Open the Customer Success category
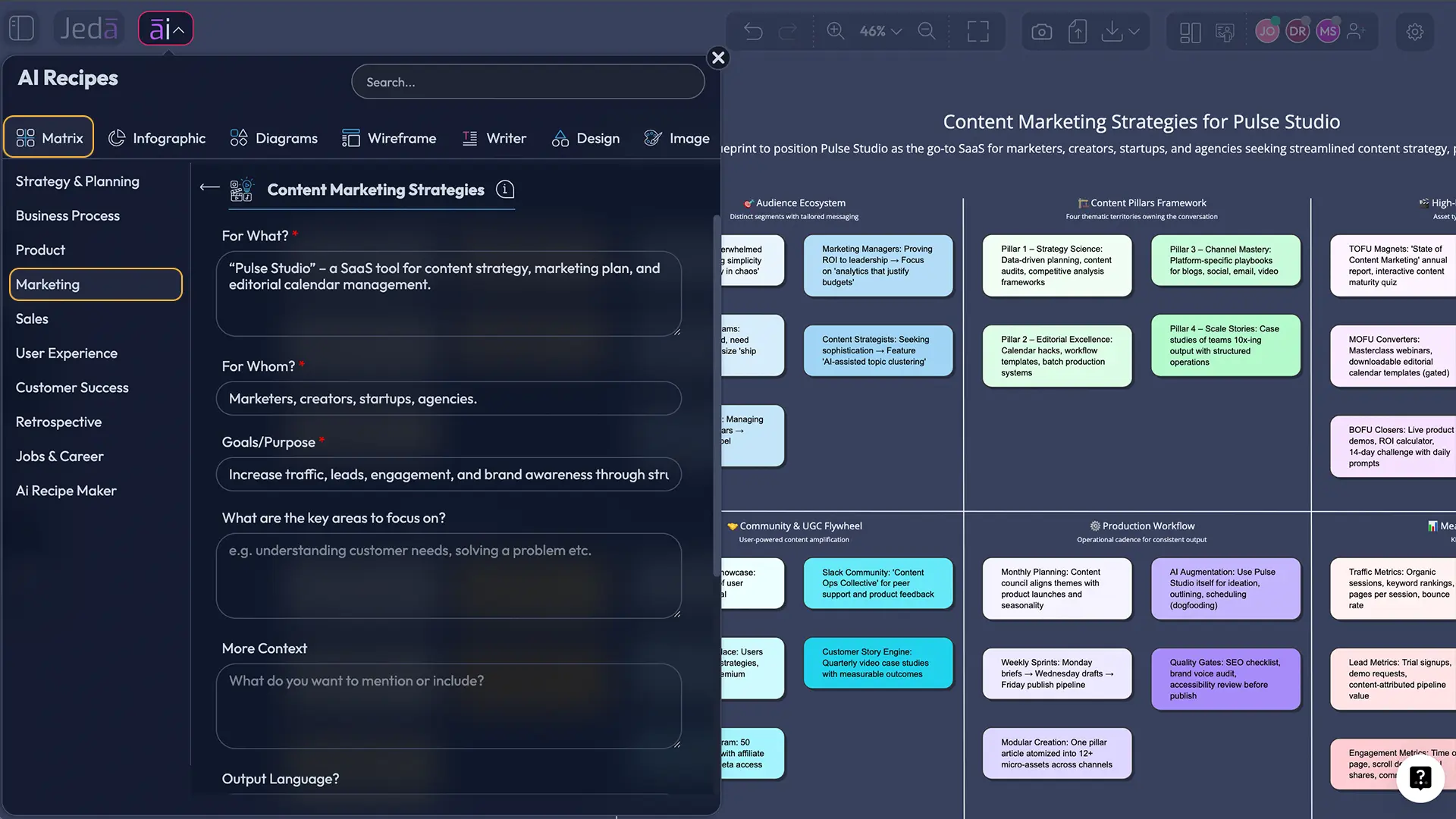1456x819 pixels. [72, 388]
